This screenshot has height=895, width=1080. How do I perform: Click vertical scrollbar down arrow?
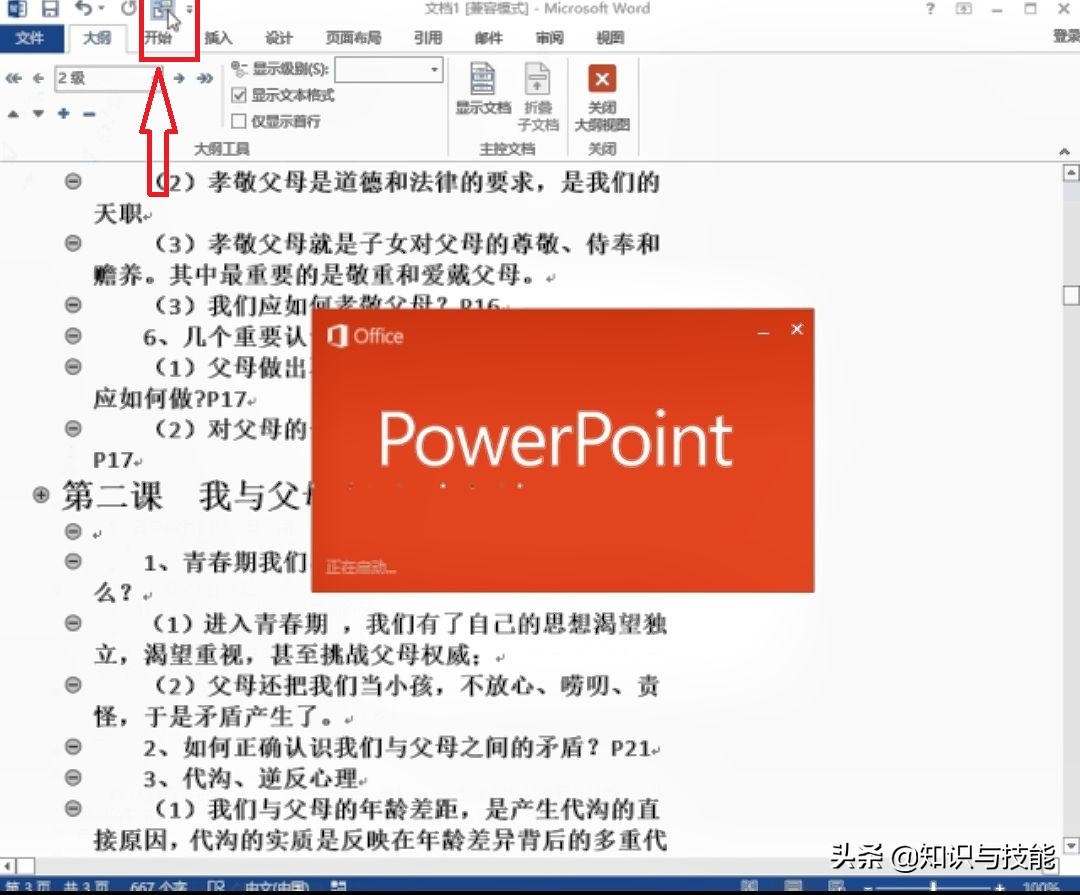pos(1071,845)
